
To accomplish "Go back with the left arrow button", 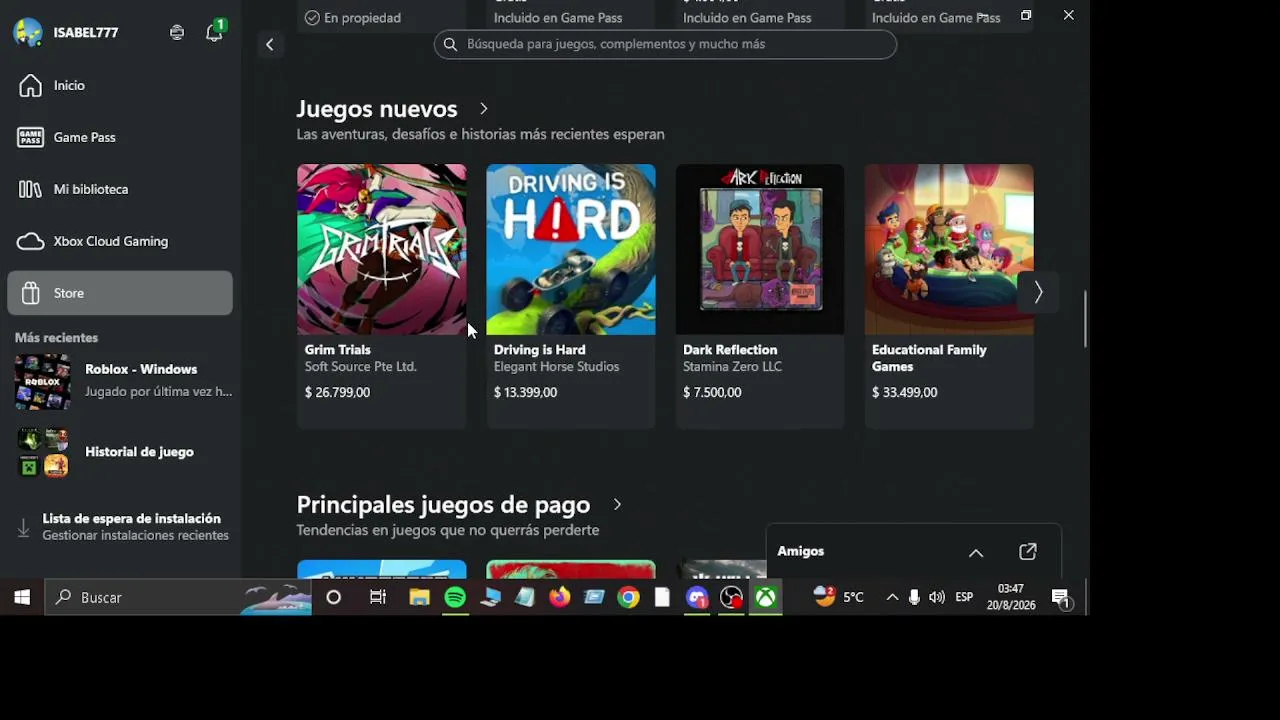I will click(x=269, y=44).
